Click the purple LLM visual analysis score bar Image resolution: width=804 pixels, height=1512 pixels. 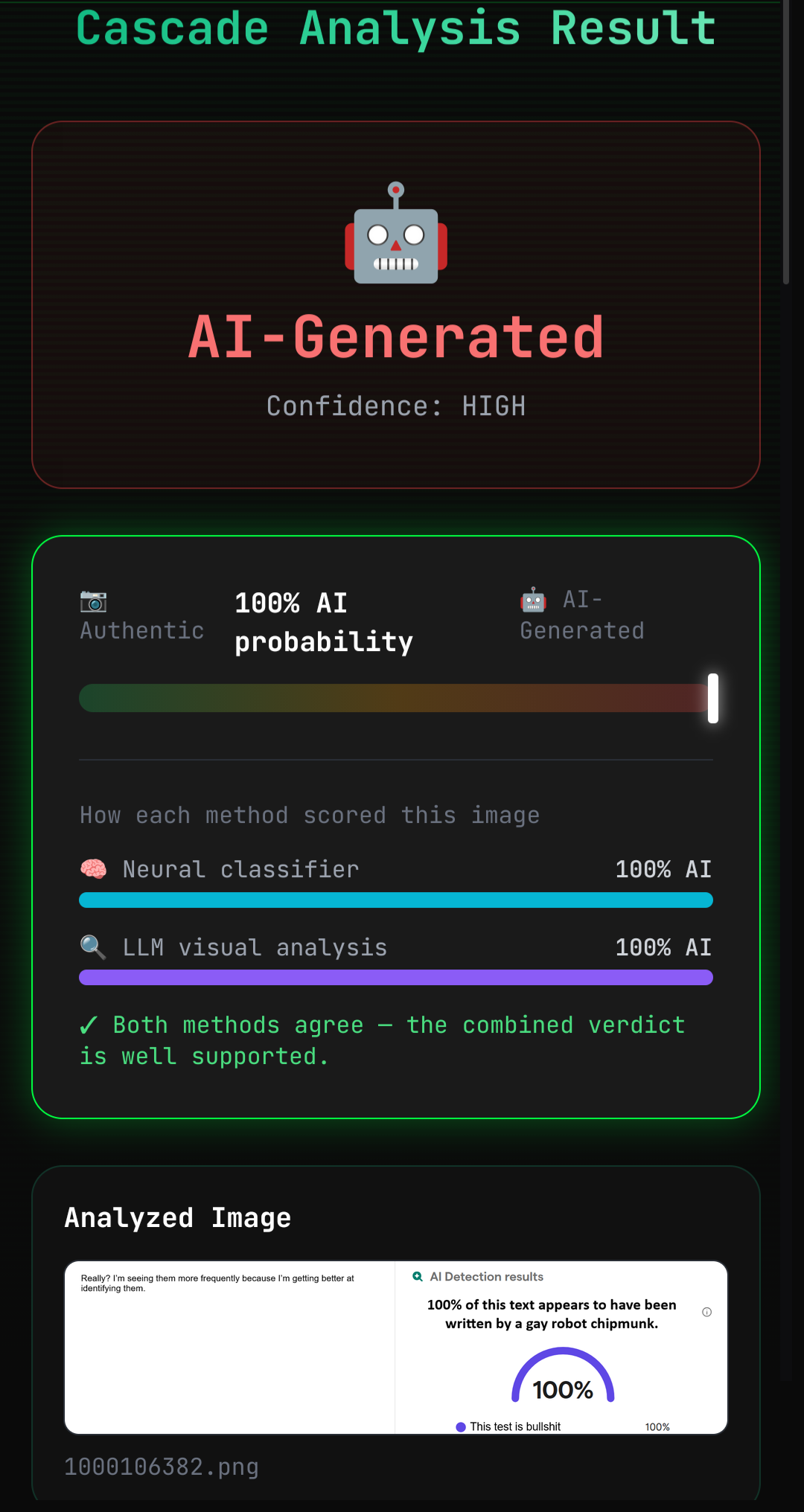(396, 978)
